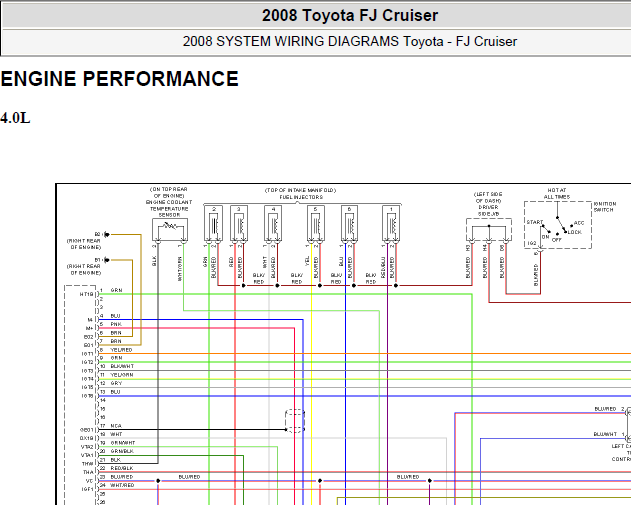Viewport: 631px width, 505px height.
Task: Click the "WHT/RED" wire label at pin 24
Action: point(122,485)
